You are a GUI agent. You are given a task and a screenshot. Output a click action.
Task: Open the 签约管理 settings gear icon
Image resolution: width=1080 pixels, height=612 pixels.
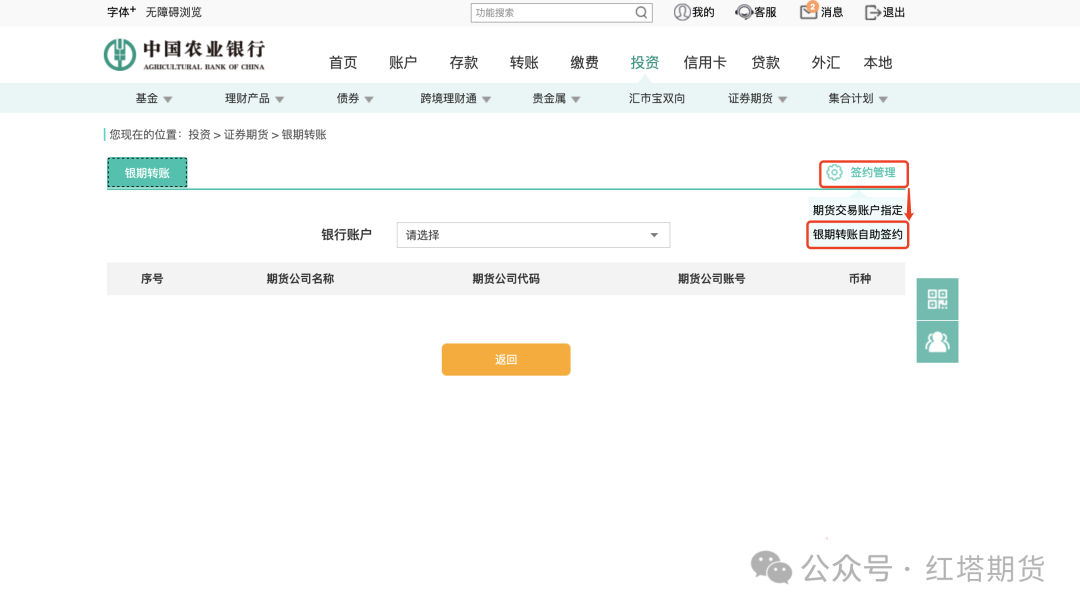[835, 172]
